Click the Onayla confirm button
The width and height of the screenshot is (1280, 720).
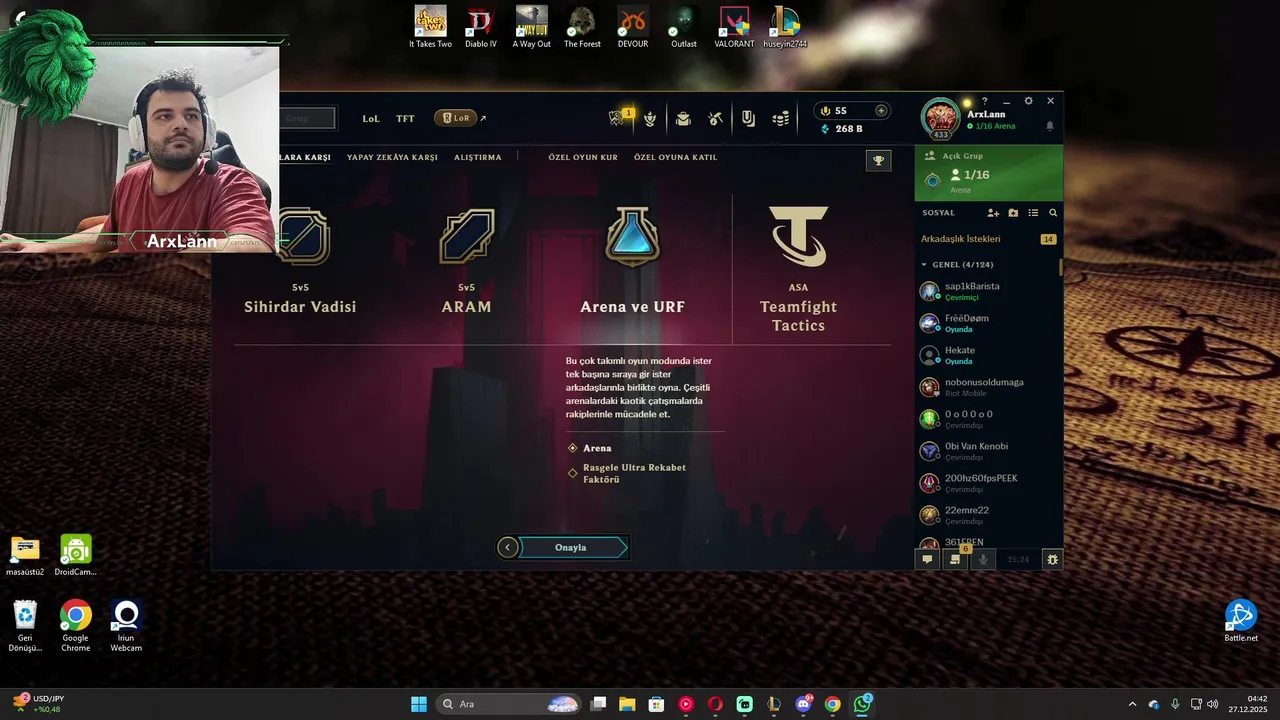(x=571, y=547)
